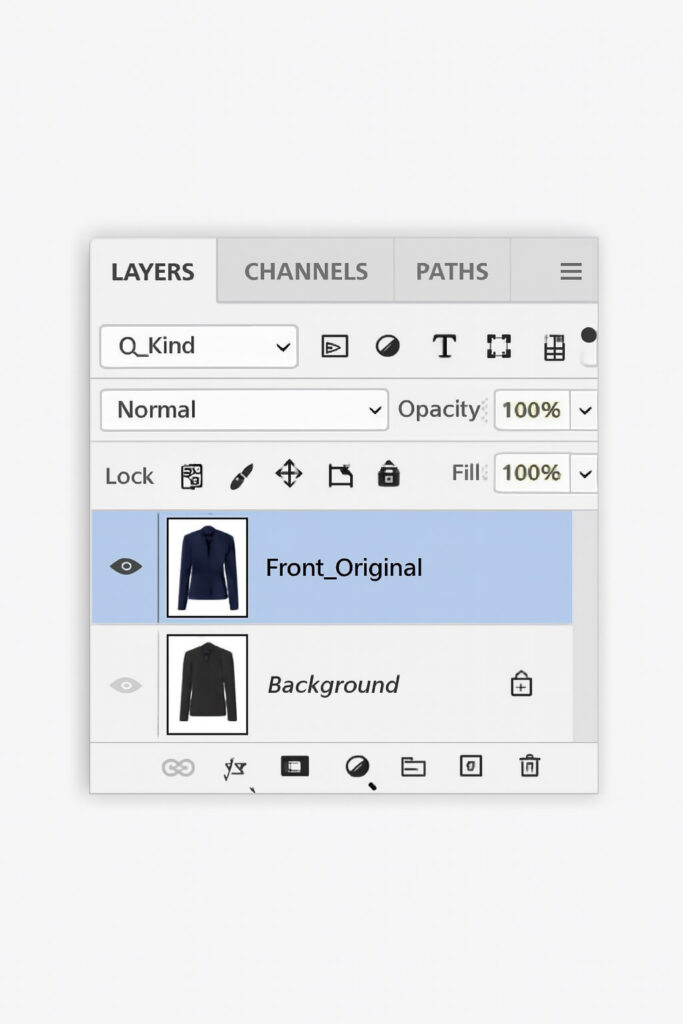Viewport: 683px width, 1024px height.
Task: Filter layers by adjustment layer type
Action: click(x=387, y=347)
